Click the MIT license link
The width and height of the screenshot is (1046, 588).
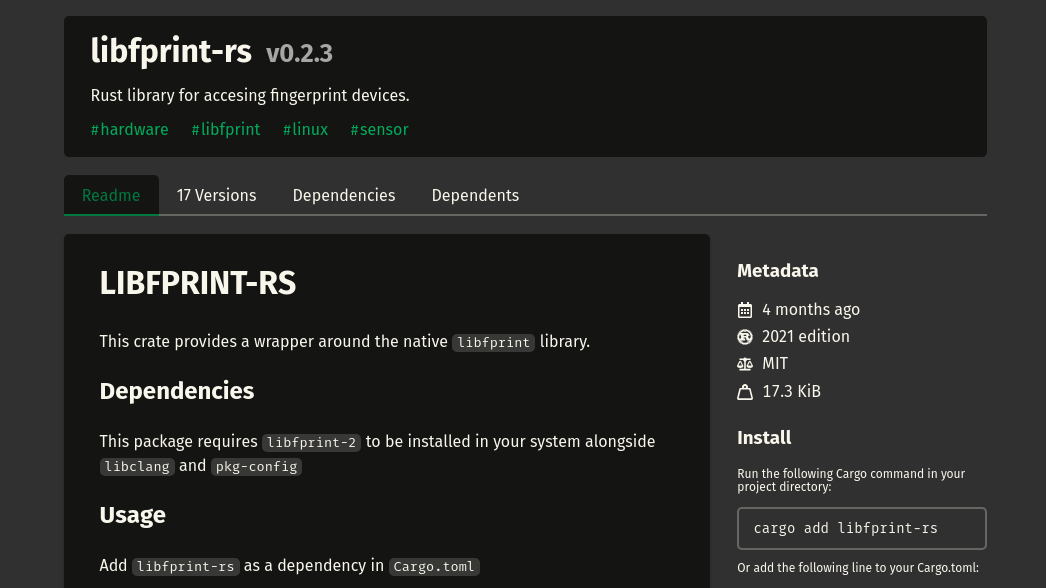[x=775, y=364]
